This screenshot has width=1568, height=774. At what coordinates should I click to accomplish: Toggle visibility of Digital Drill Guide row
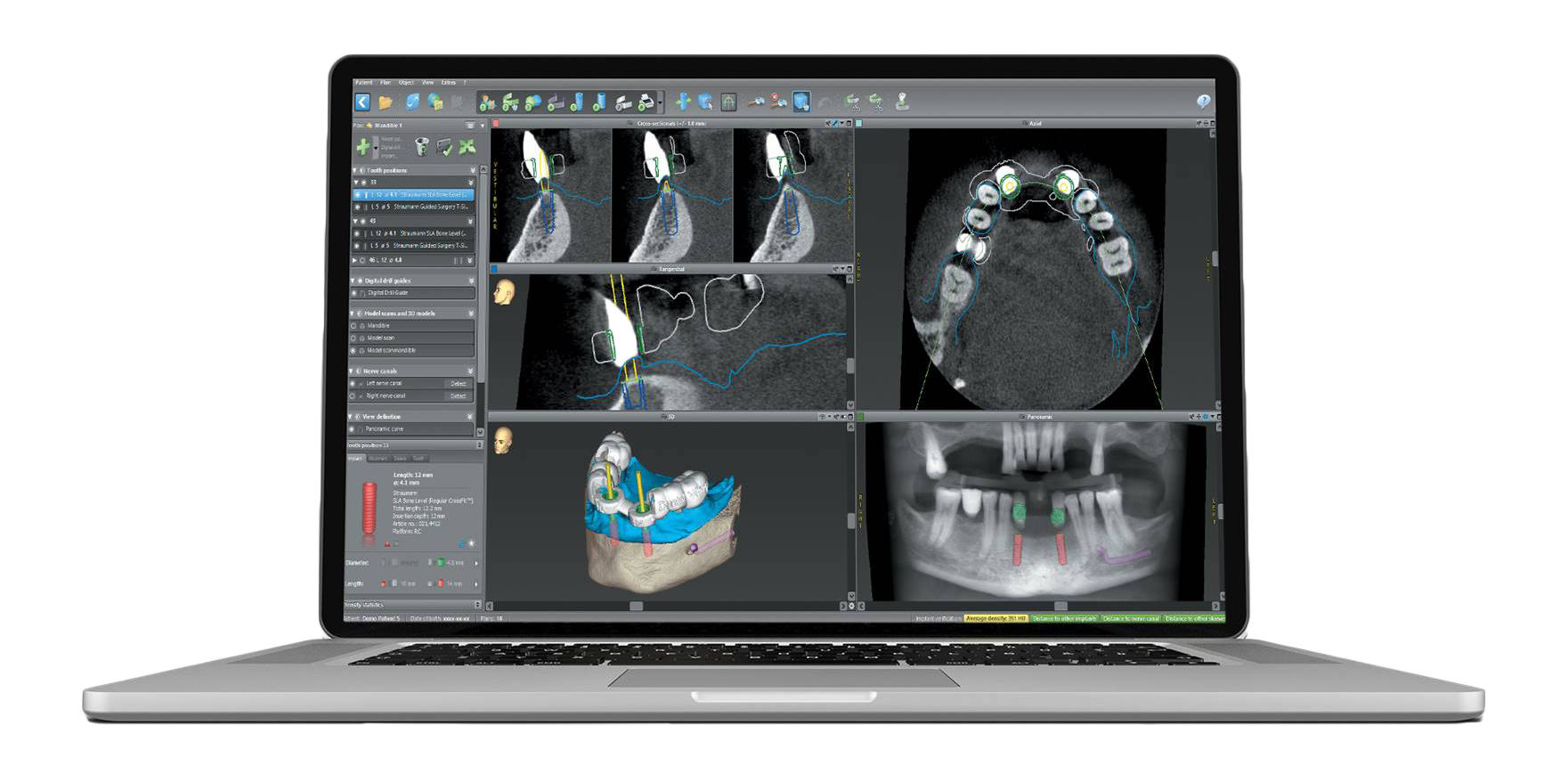354,293
